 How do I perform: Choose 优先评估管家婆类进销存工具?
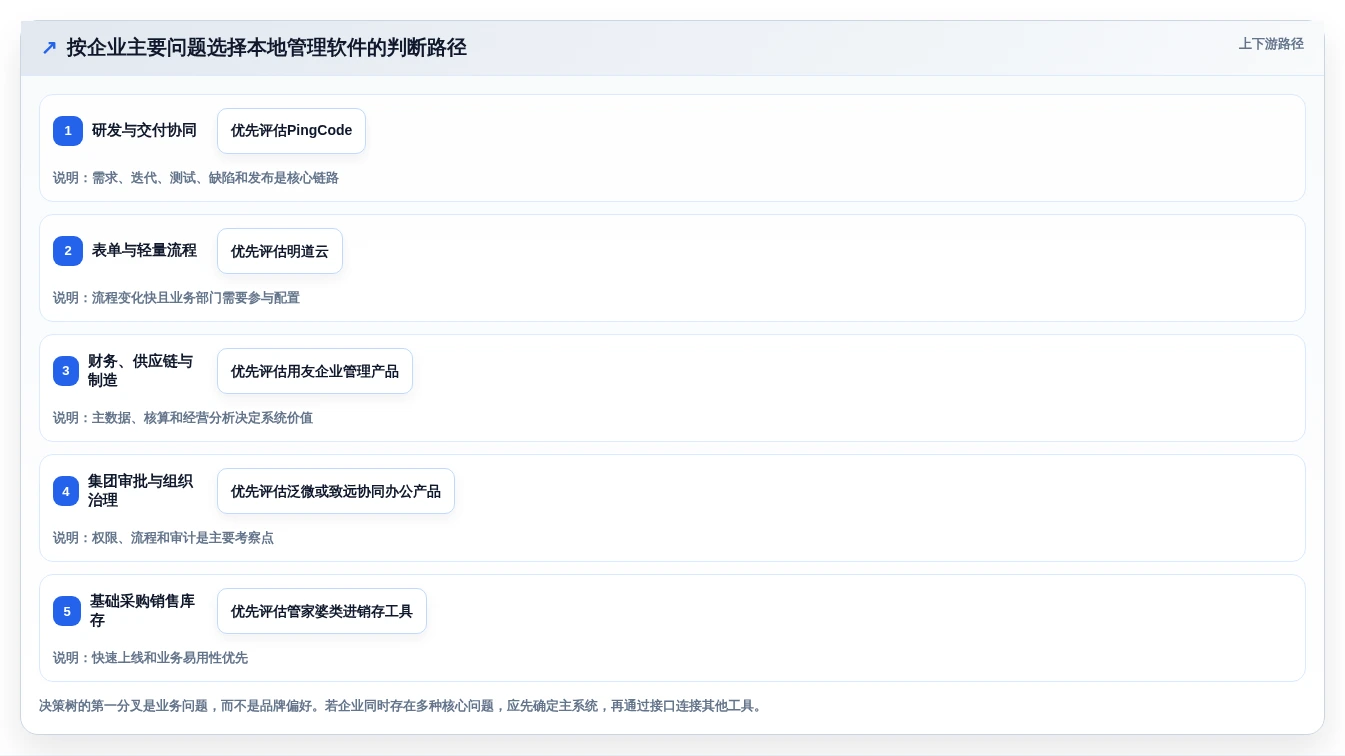pos(322,611)
